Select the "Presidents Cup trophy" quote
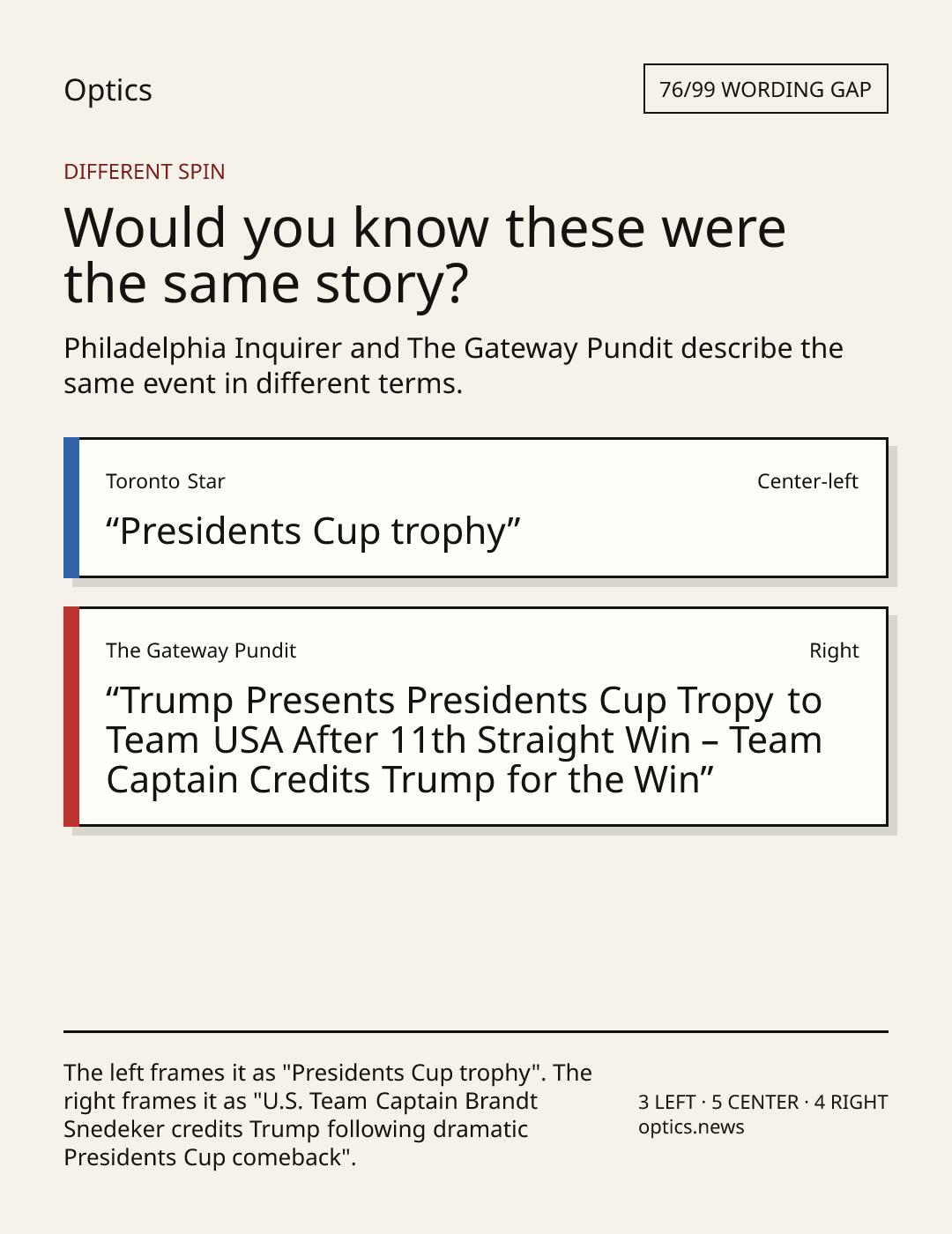This screenshot has height=1234, width=952. click(x=313, y=532)
